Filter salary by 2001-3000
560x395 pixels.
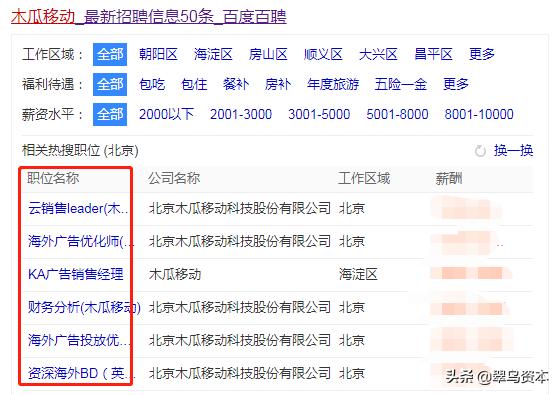(241, 114)
